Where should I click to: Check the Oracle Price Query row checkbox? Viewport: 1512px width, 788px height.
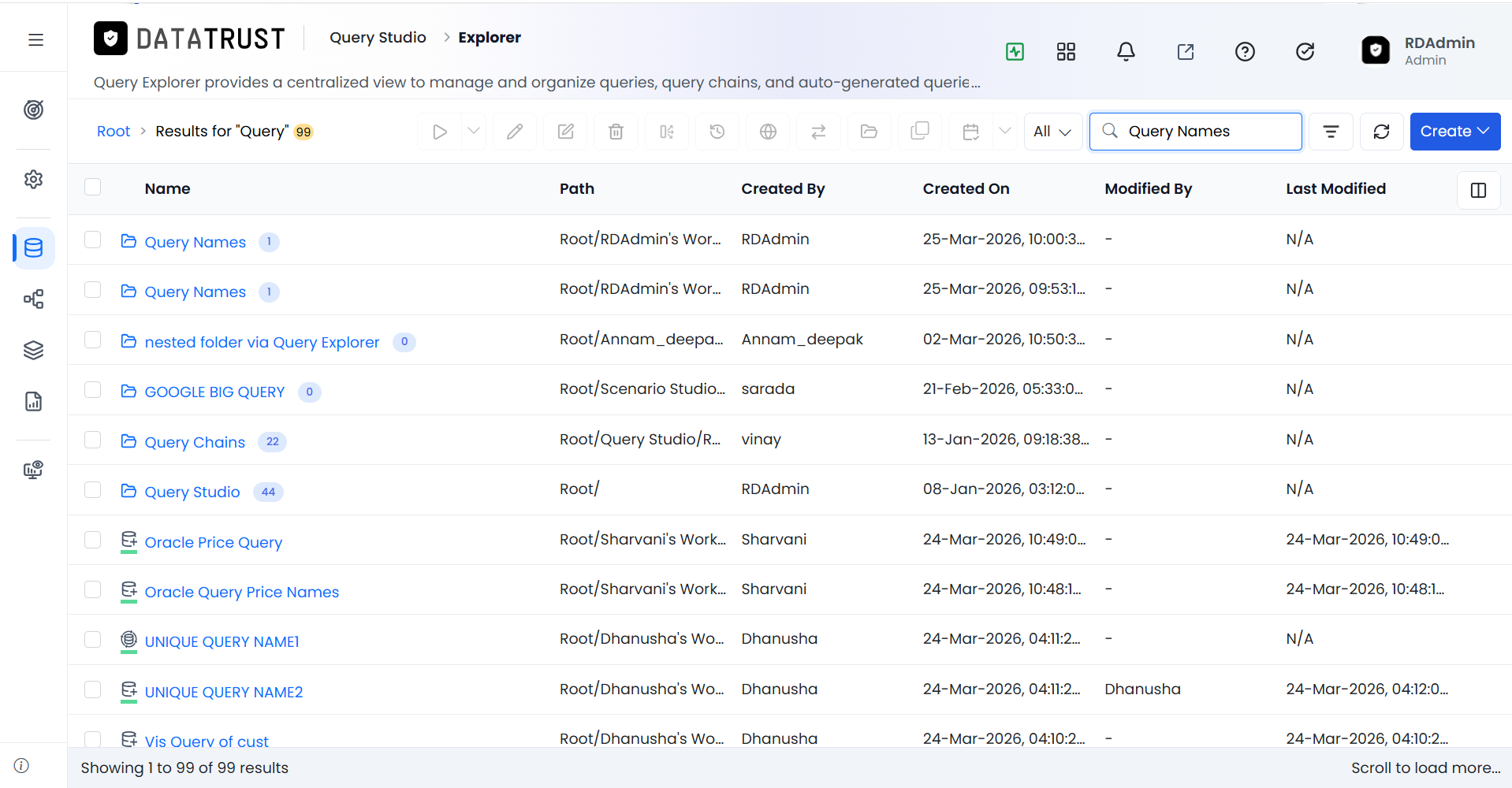(93, 540)
